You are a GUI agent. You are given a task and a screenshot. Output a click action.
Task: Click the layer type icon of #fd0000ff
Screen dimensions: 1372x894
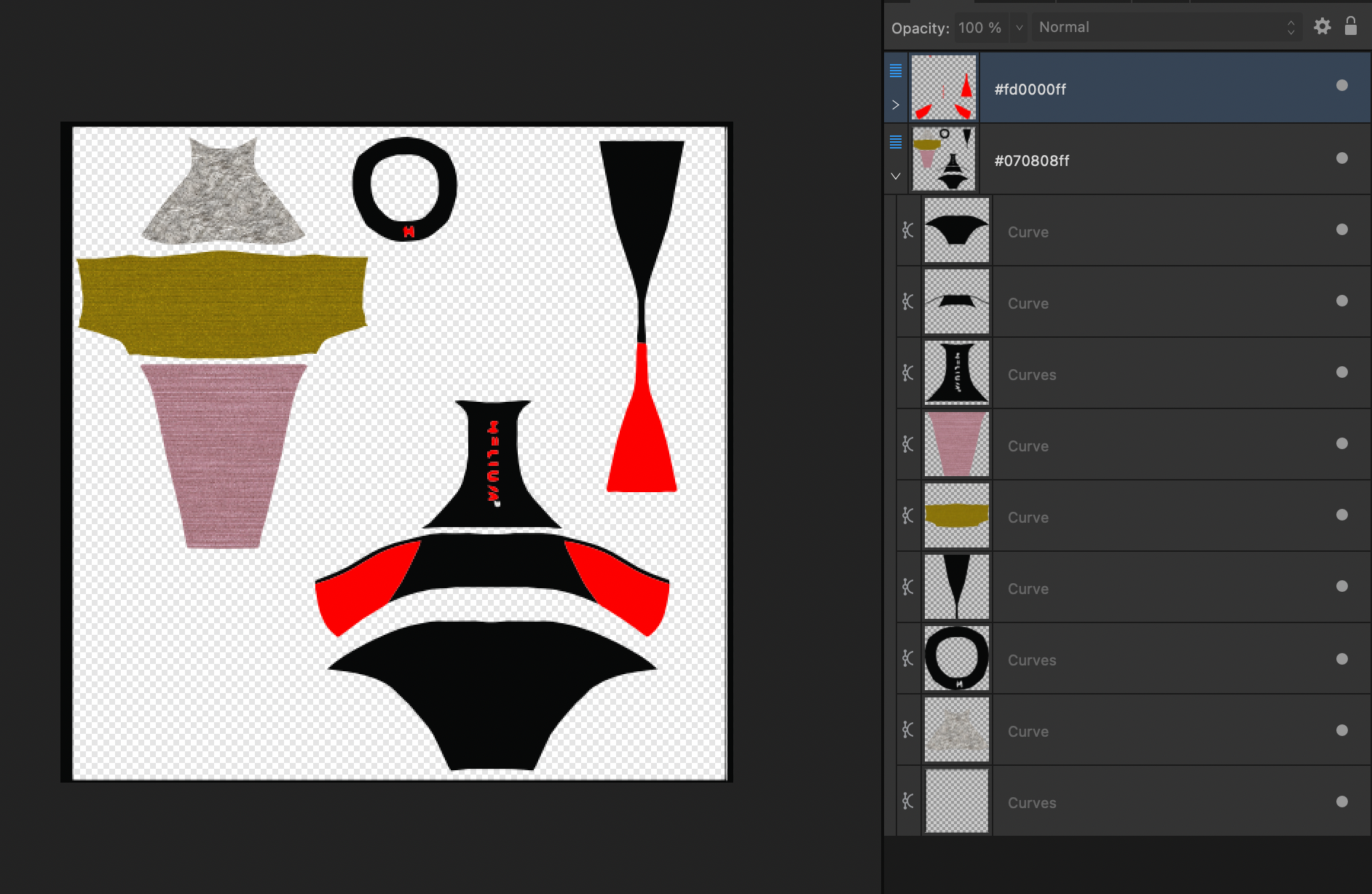pos(896,71)
